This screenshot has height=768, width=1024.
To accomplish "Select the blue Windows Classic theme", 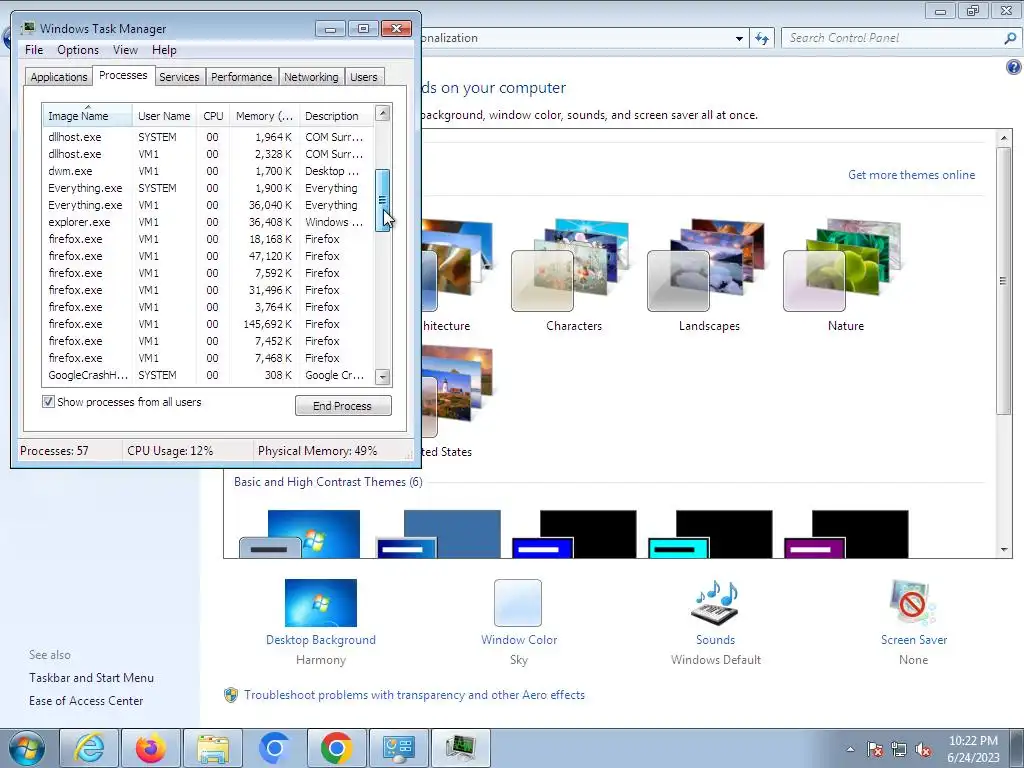I will point(439,534).
